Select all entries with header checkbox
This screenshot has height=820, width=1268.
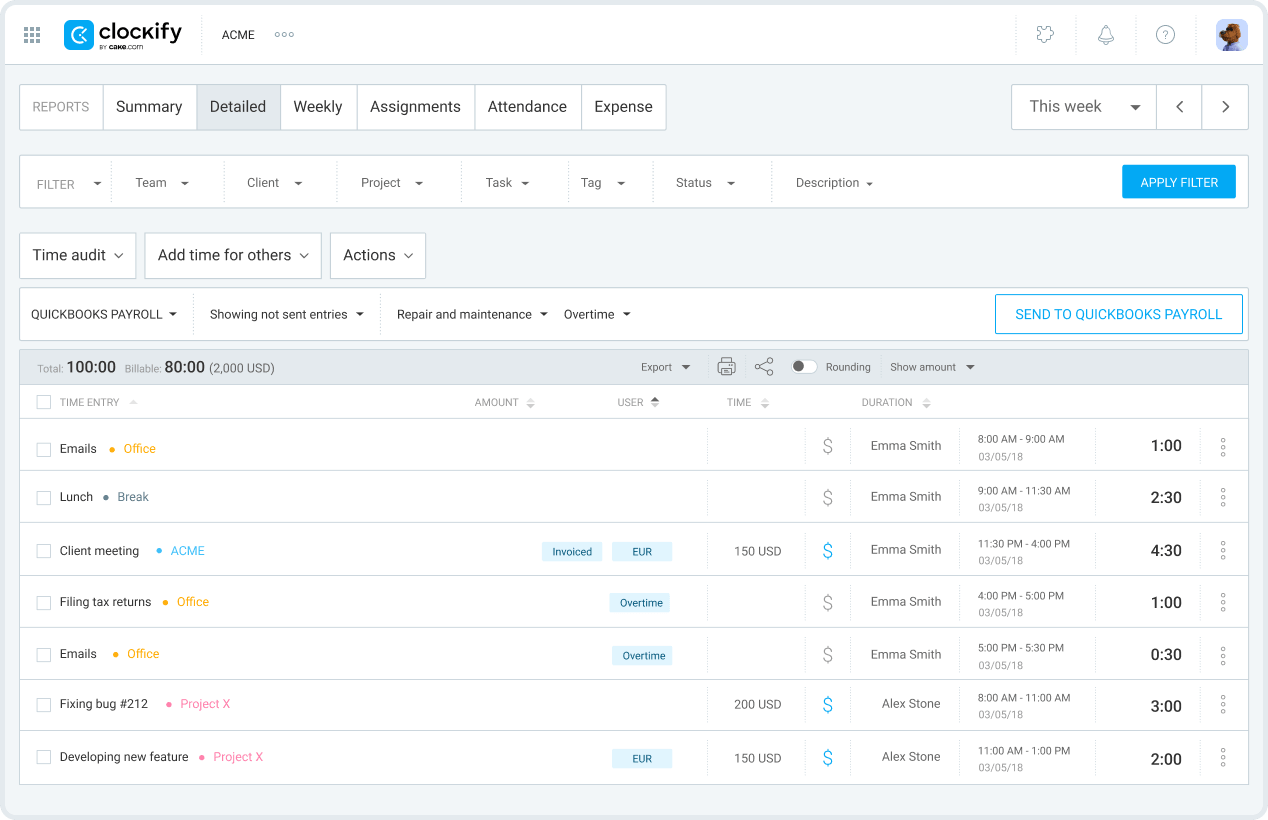click(x=44, y=402)
